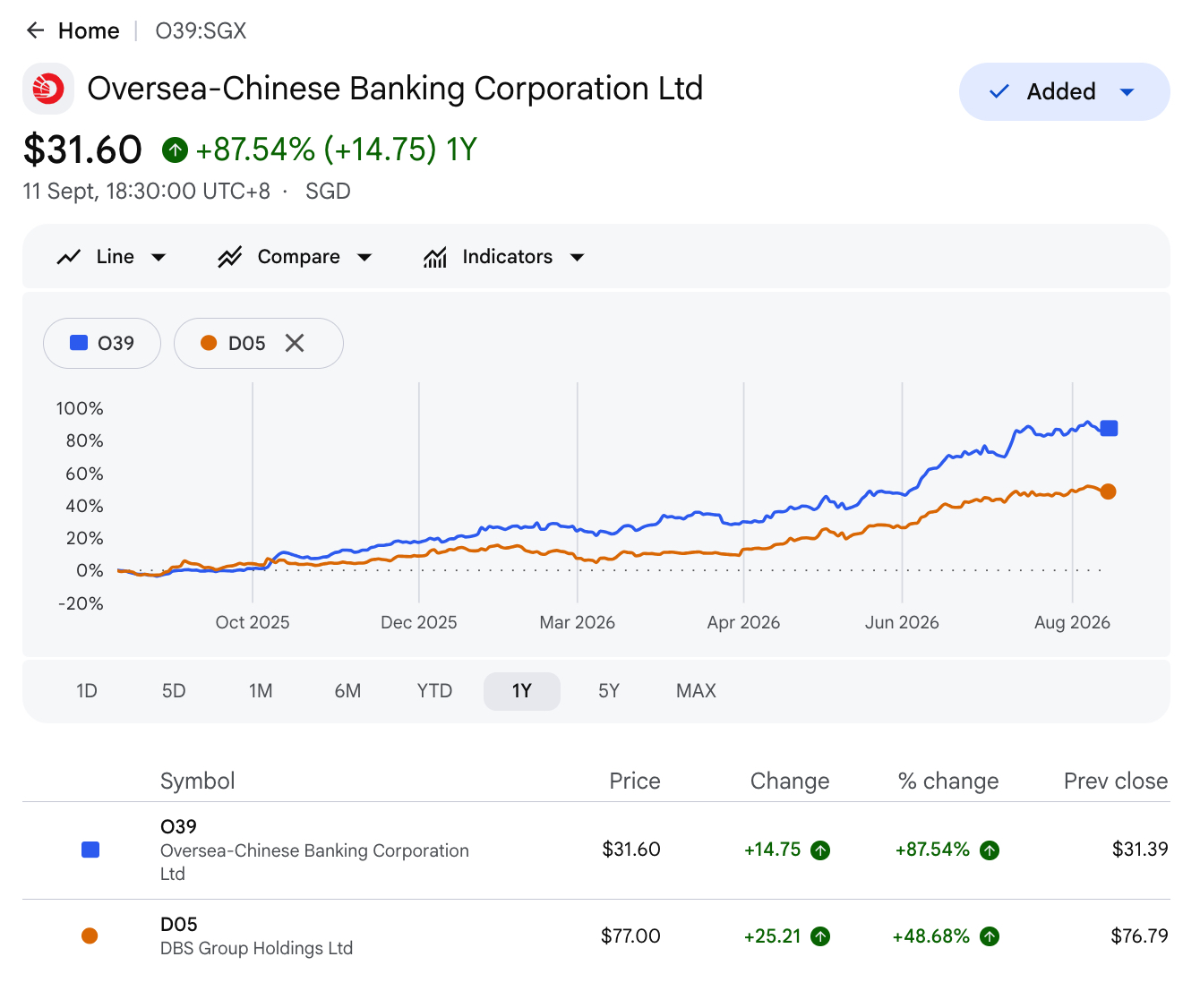1200x1008 pixels.
Task: Click the up-arrow icon beside D05 +48.68%
Action: tap(990, 936)
